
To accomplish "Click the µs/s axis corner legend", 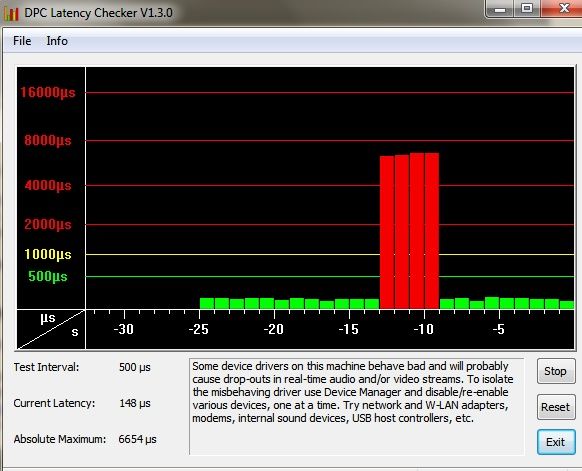I will coord(51,329).
